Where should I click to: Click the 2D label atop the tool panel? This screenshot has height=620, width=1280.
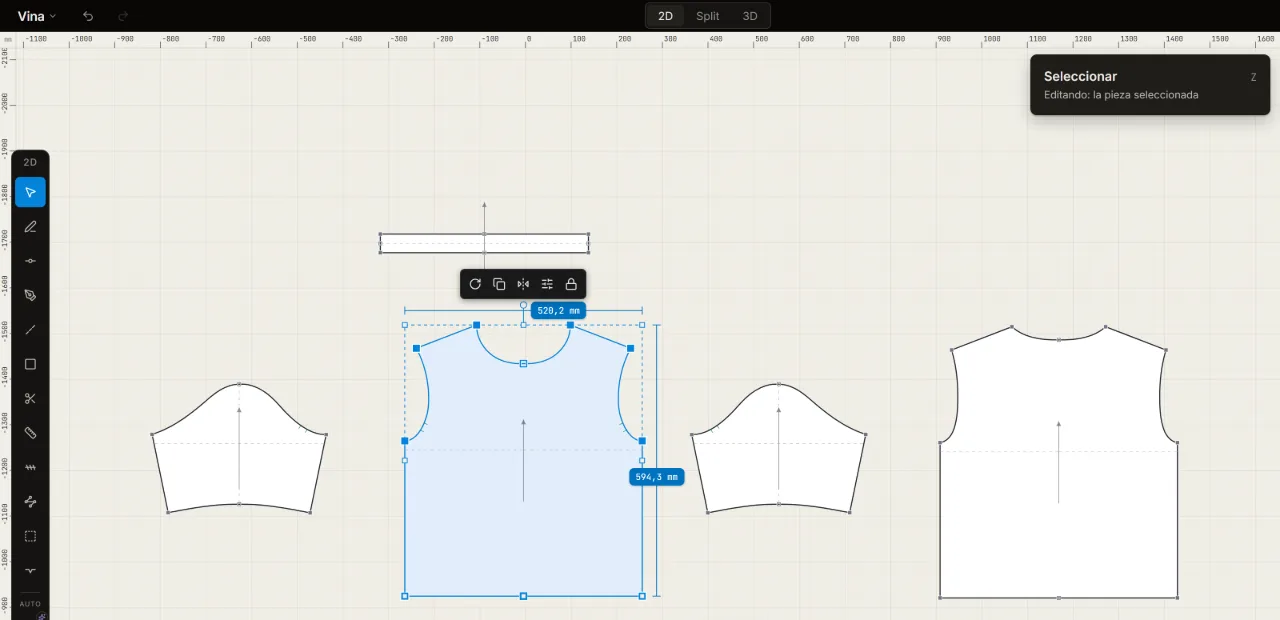(30, 162)
